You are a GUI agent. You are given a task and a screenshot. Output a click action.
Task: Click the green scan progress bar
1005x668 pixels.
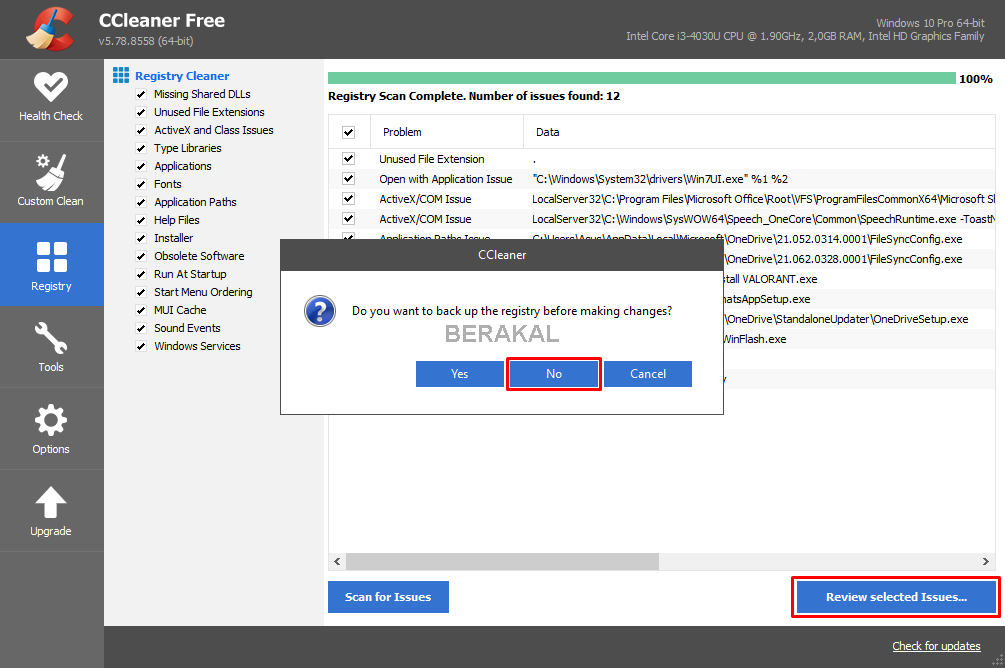point(642,78)
